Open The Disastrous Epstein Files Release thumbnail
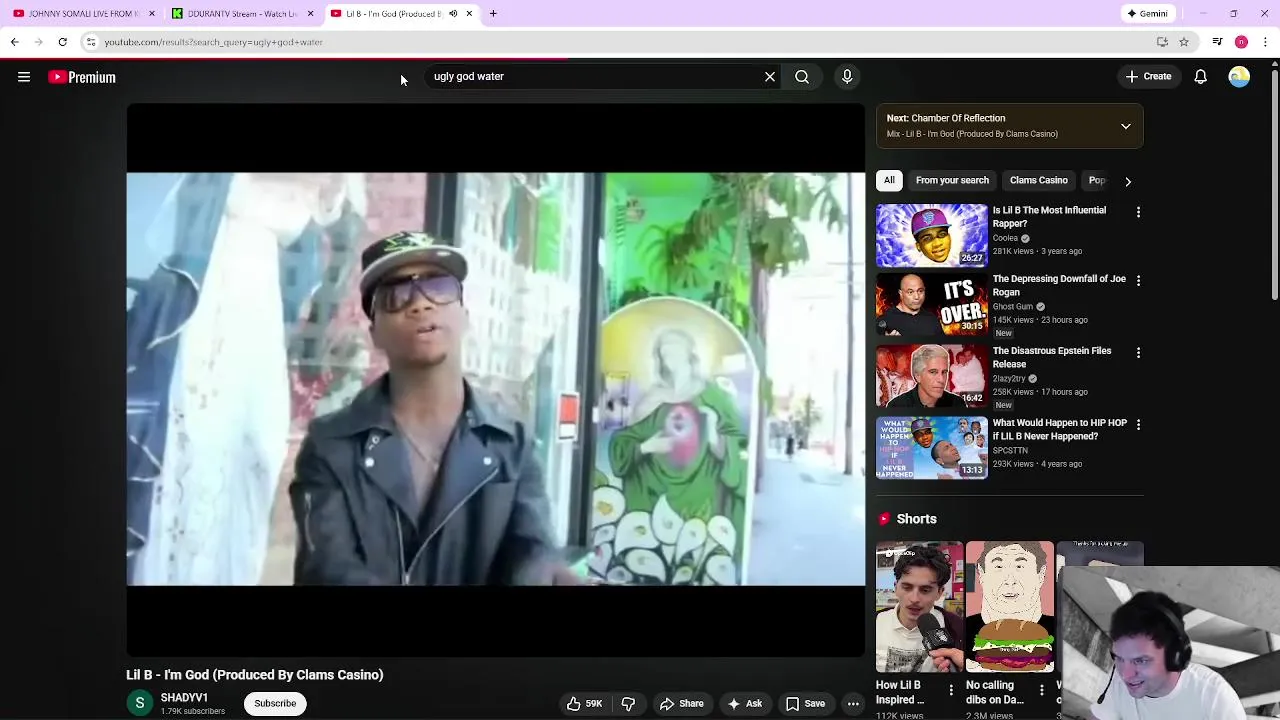The width and height of the screenshot is (1280, 720). [932, 376]
